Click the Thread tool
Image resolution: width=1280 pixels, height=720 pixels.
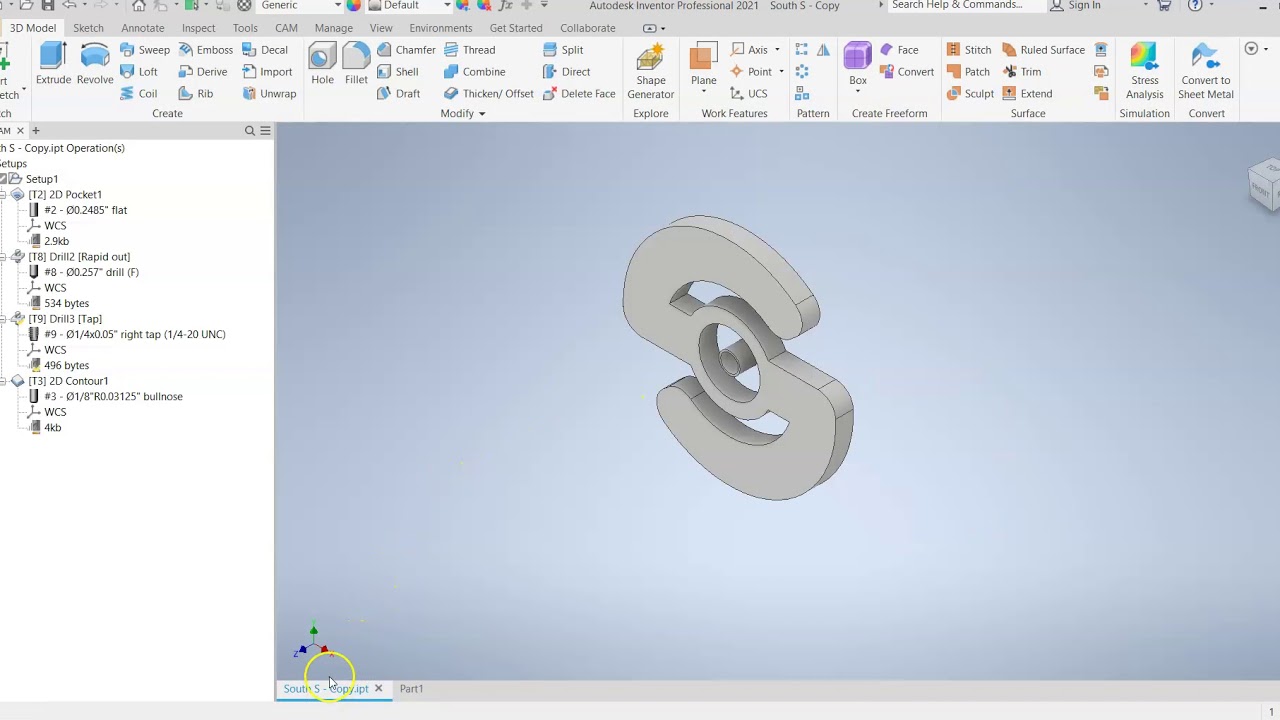click(x=469, y=50)
